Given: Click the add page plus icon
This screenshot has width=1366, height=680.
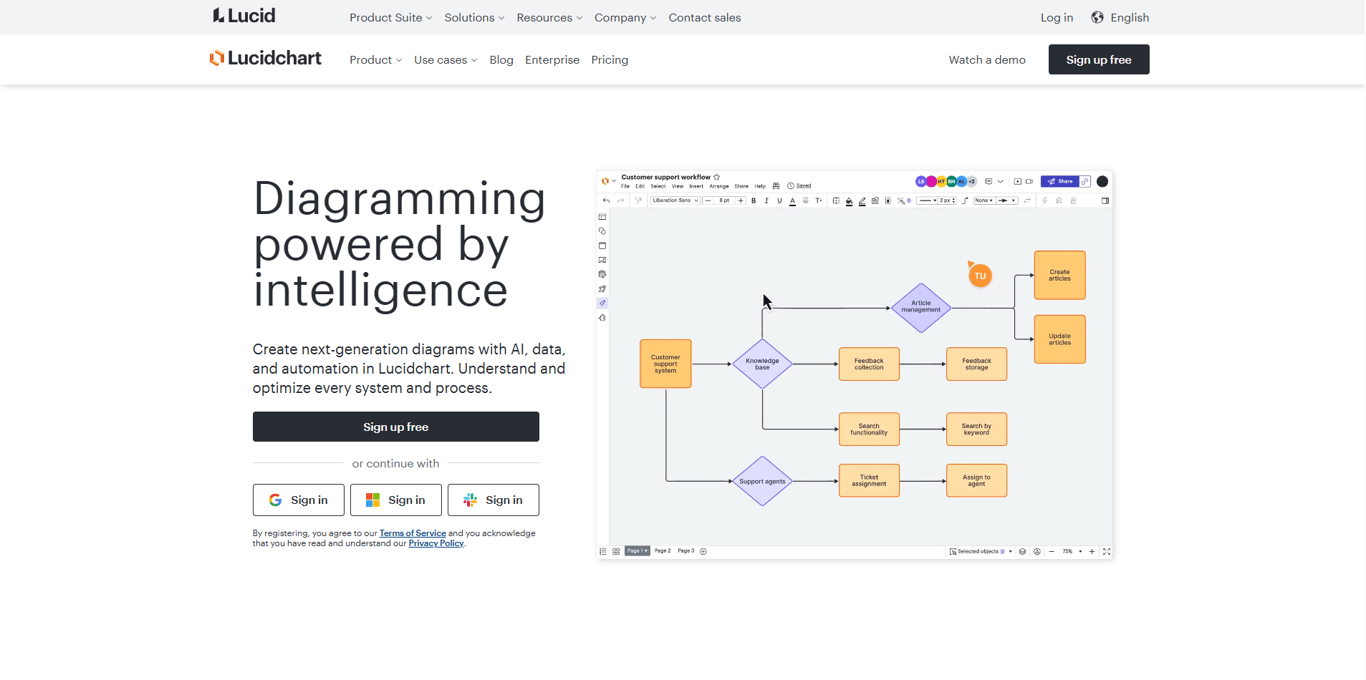Looking at the screenshot, I should [703, 551].
